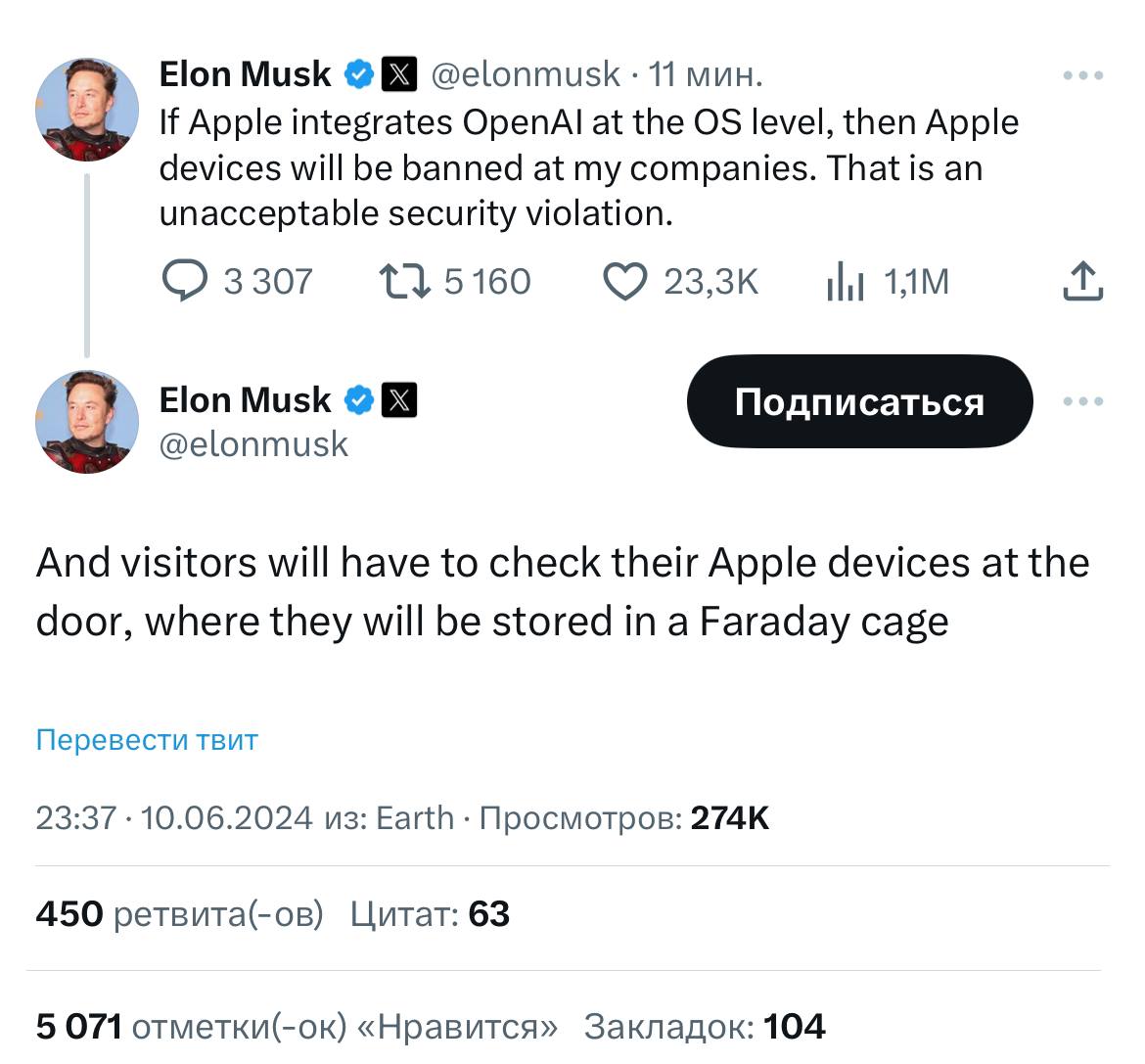Open the top Elon Musk profile avatar

point(87,109)
